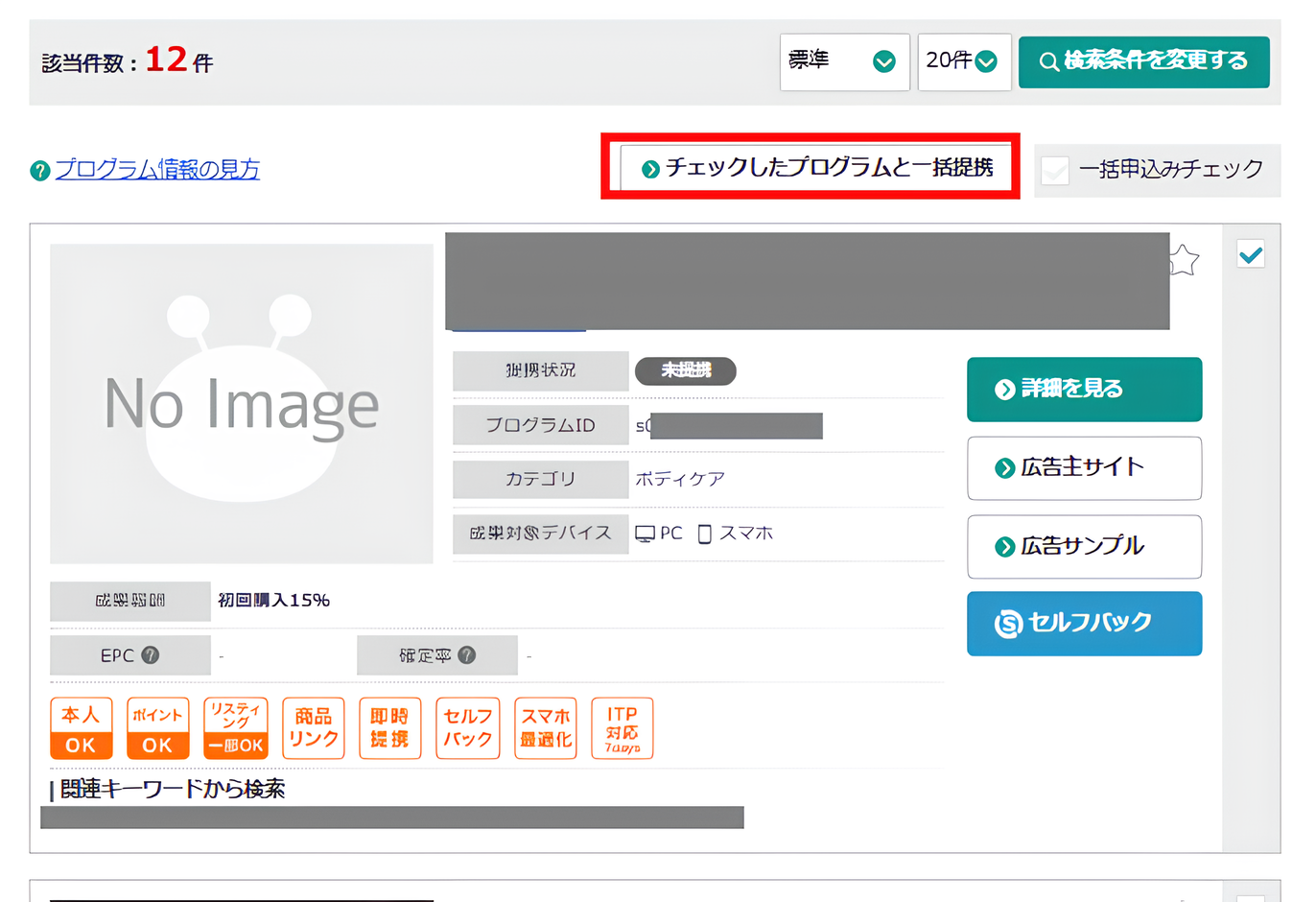Click the 未提携 partnership status label
Image resolution: width=1316 pixels, height=902 pixels.
(x=685, y=371)
